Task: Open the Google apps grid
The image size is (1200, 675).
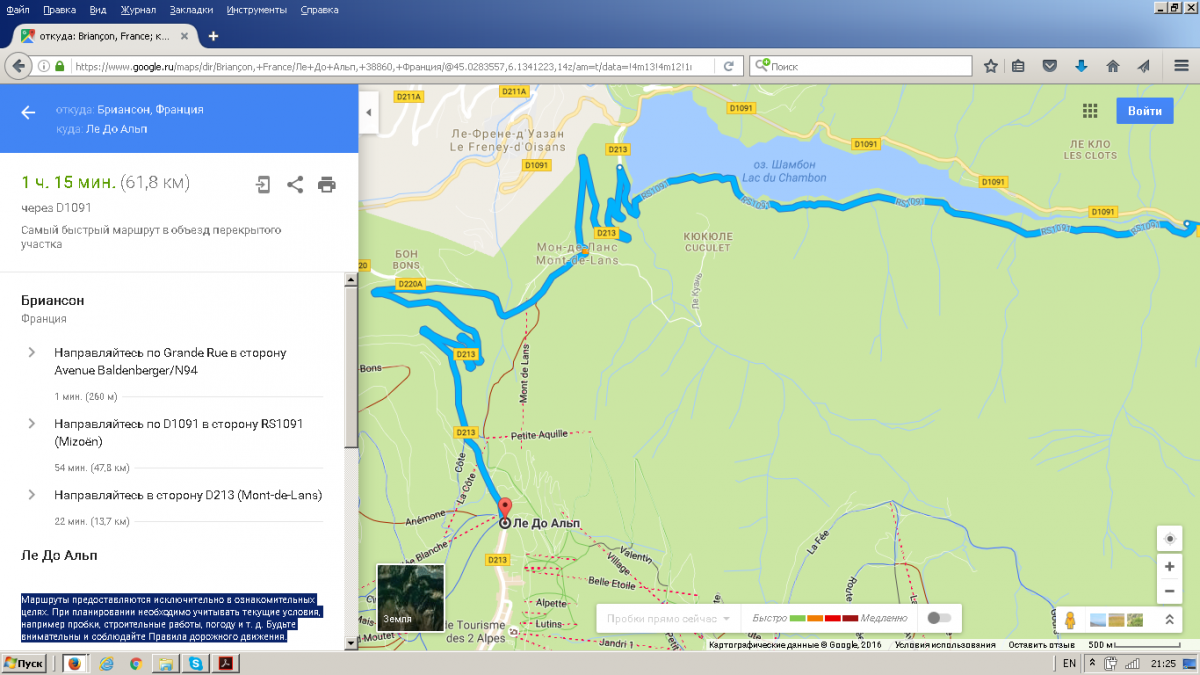Action: pos(1090,111)
